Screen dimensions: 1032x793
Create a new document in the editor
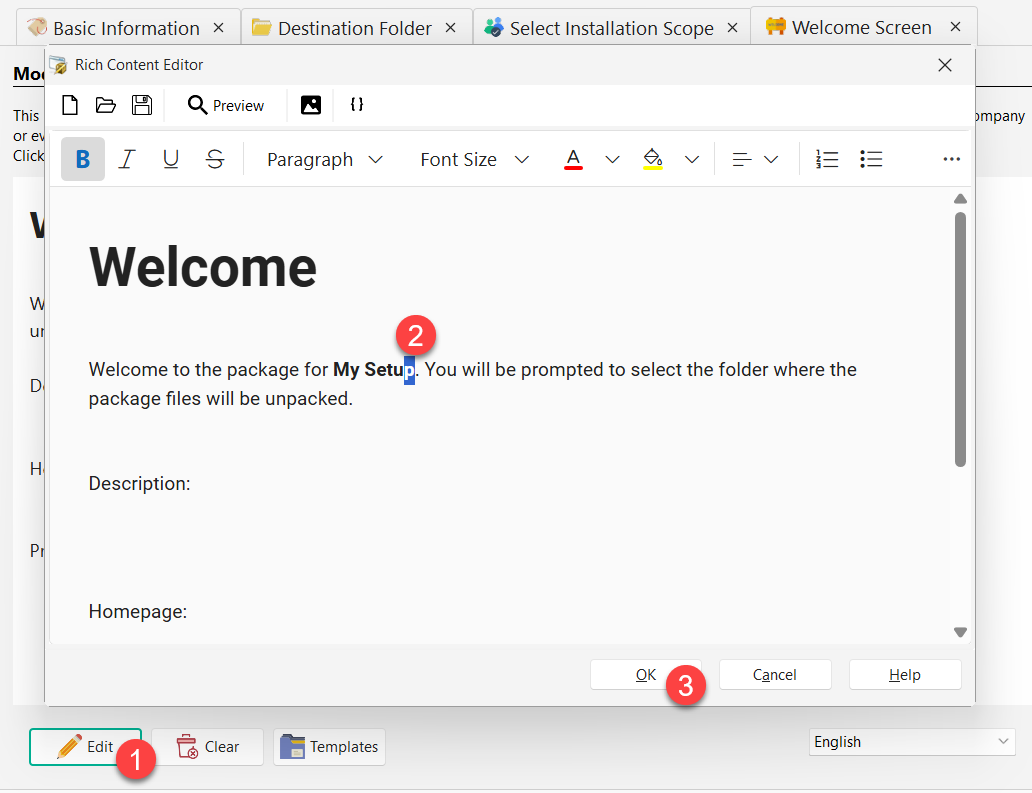[x=70, y=105]
